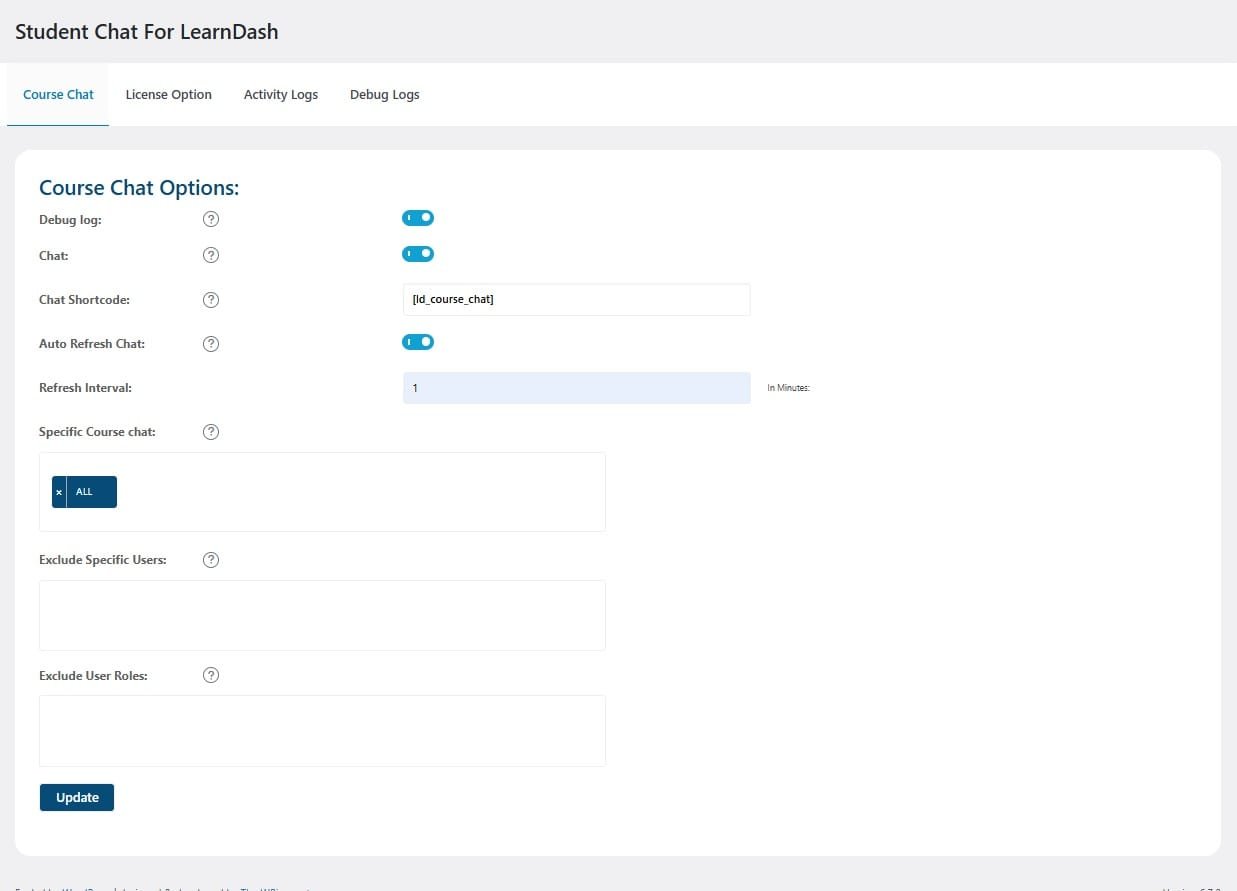This screenshot has height=891, width=1237.
Task: Click the 'Course Chat Options:' heading
Action: pyautogui.click(x=139, y=188)
